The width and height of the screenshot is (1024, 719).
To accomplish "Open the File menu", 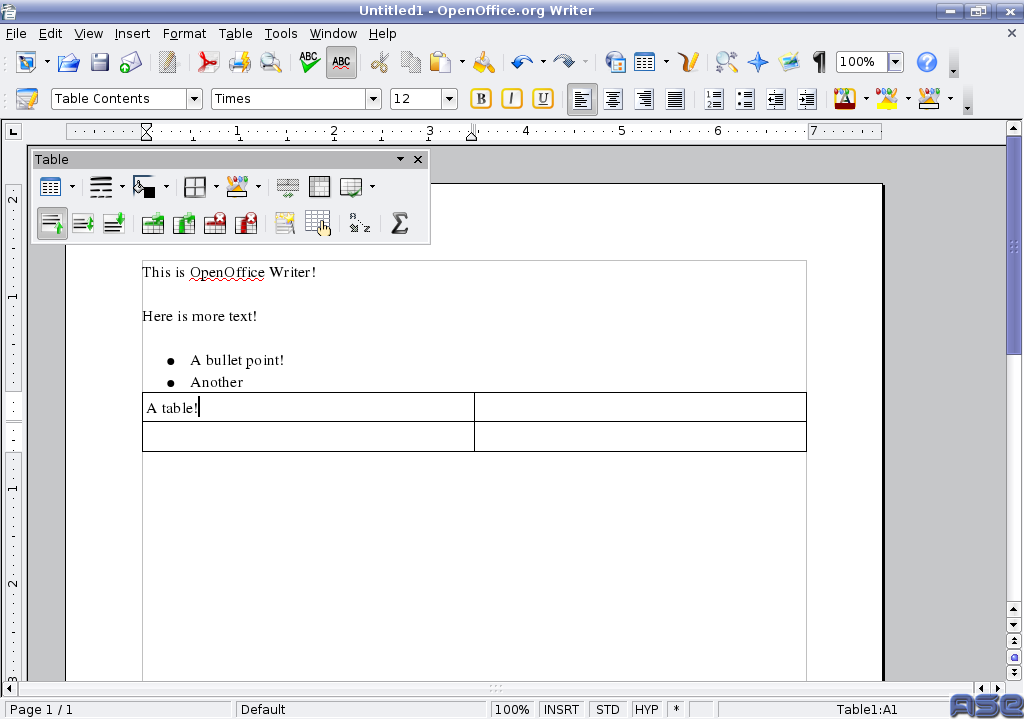I will coord(16,33).
